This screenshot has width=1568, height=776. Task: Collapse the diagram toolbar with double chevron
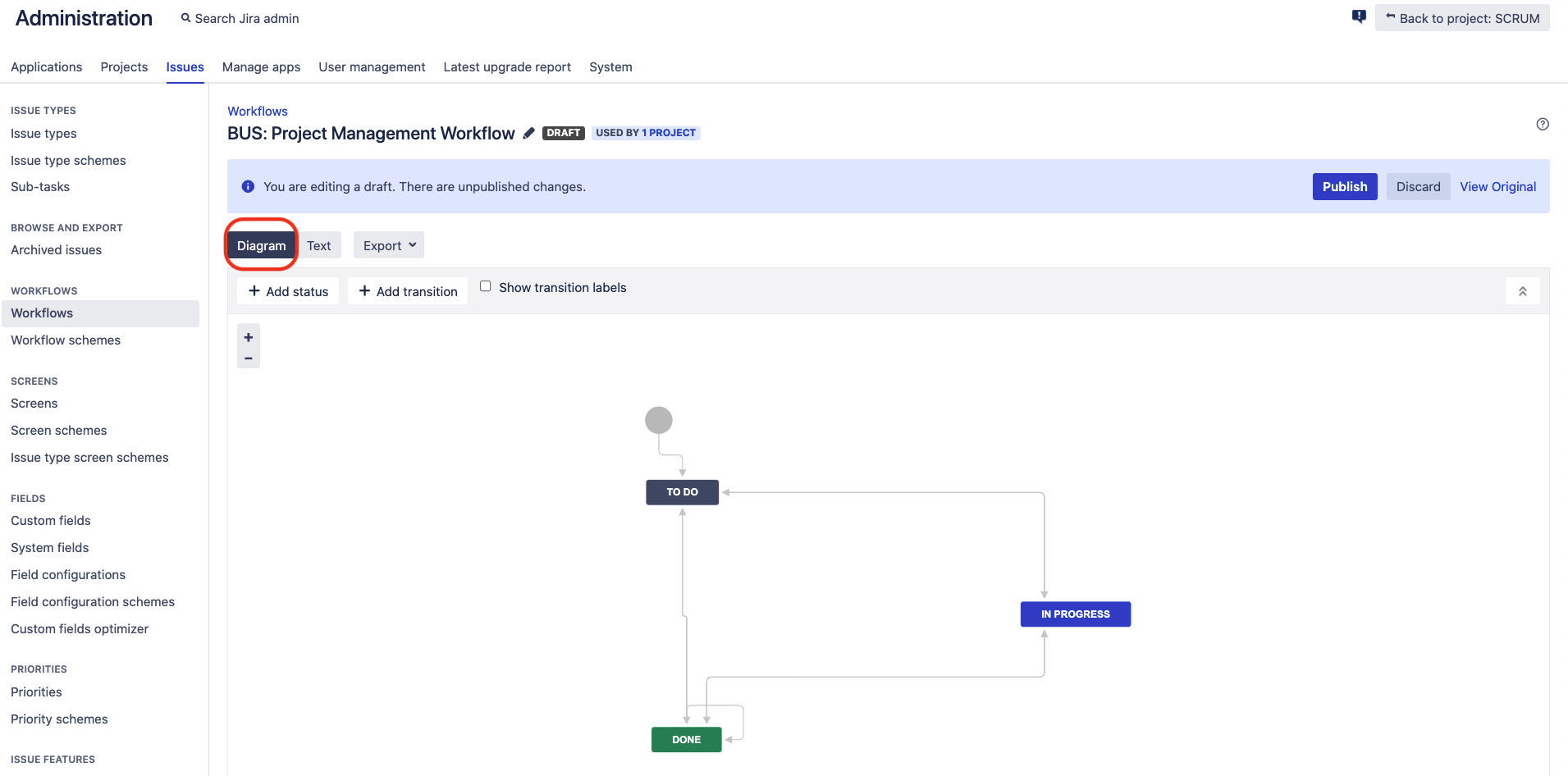pyautogui.click(x=1522, y=291)
